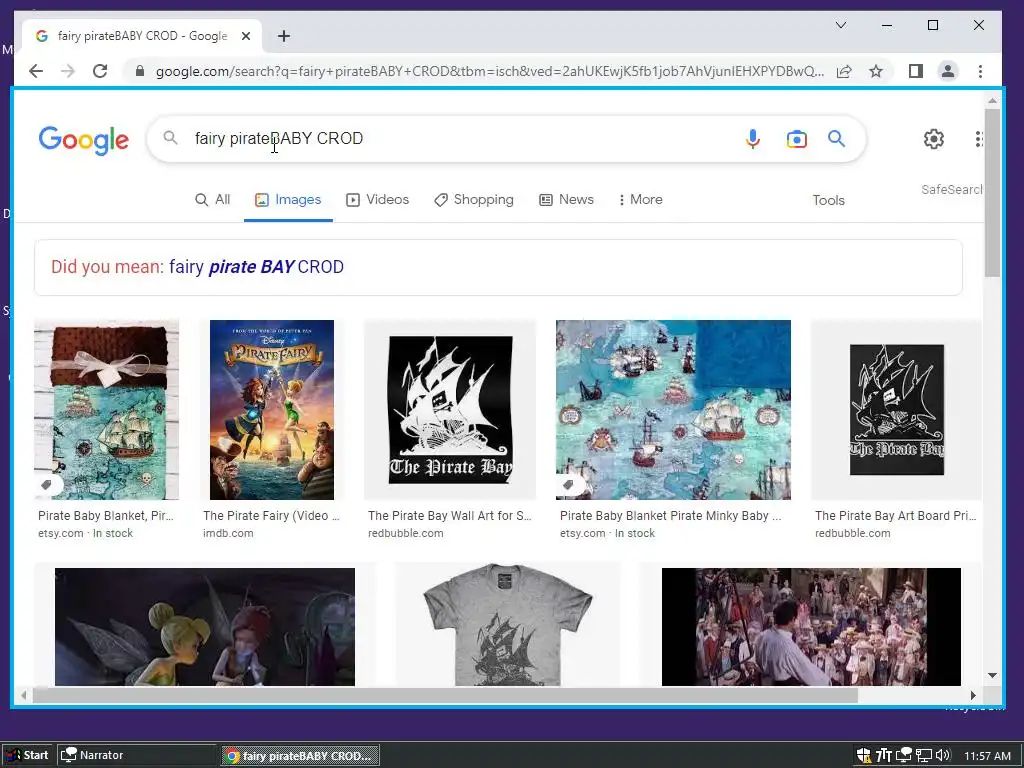Open the Chrome side panel icon

(x=916, y=71)
